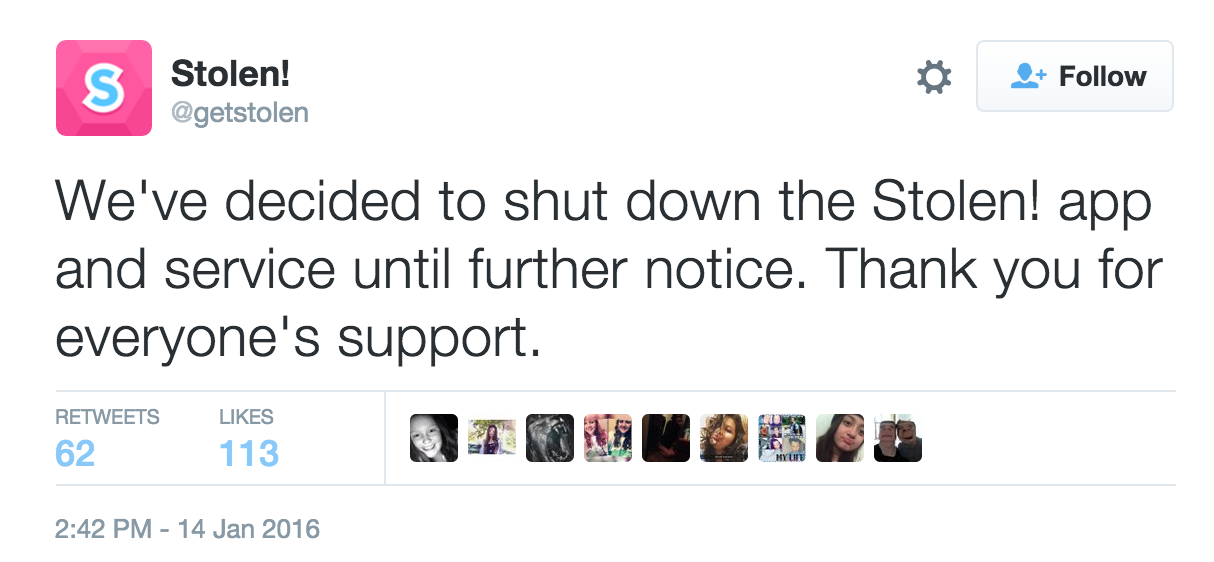Open the dark-haired girl pouting avatar
Viewport: 1214px width, 562px height.
(x=840, y=438)
